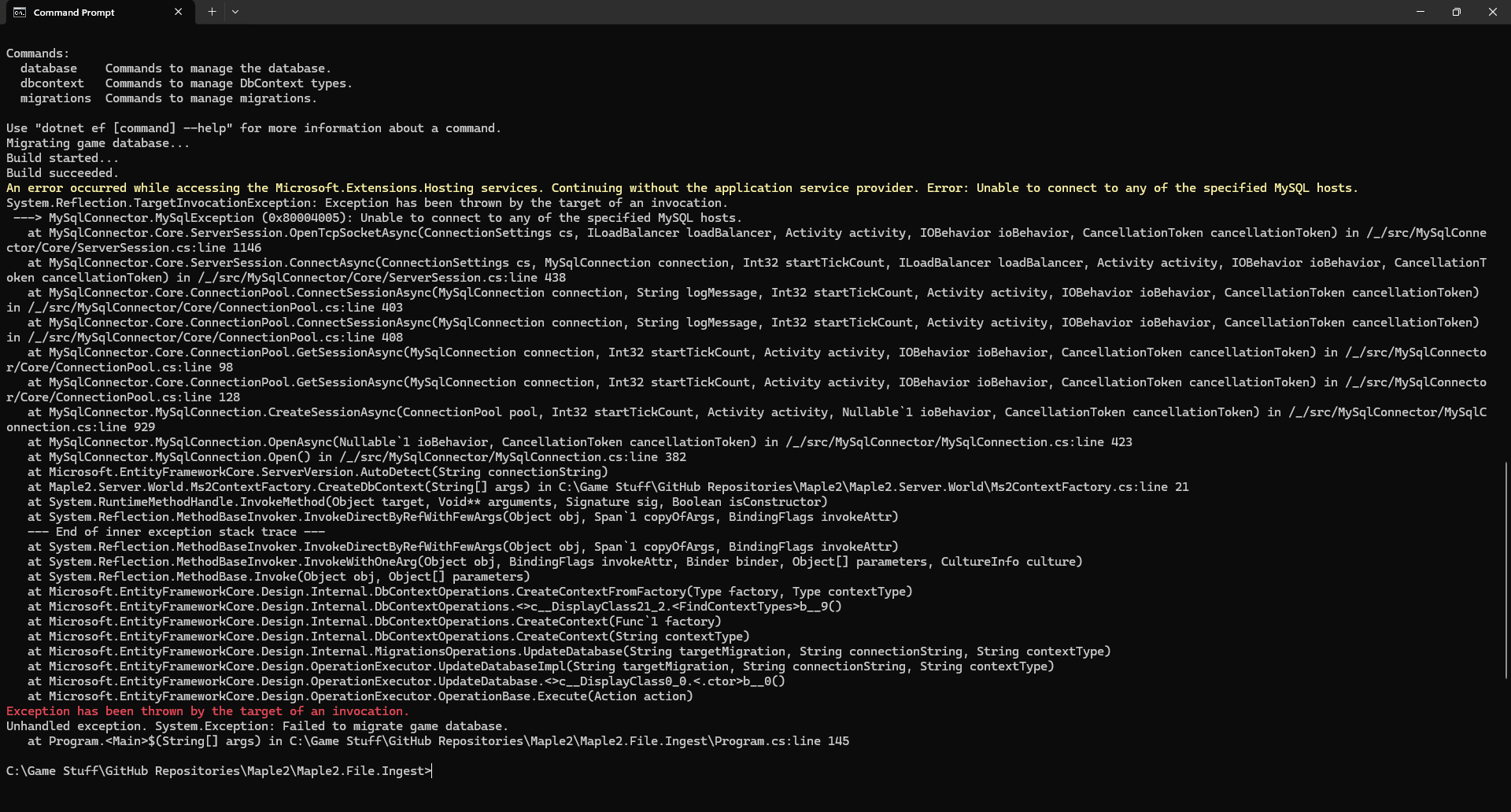Click the "Build succeeded." line
1511x812 pixels.
[63, 173]
